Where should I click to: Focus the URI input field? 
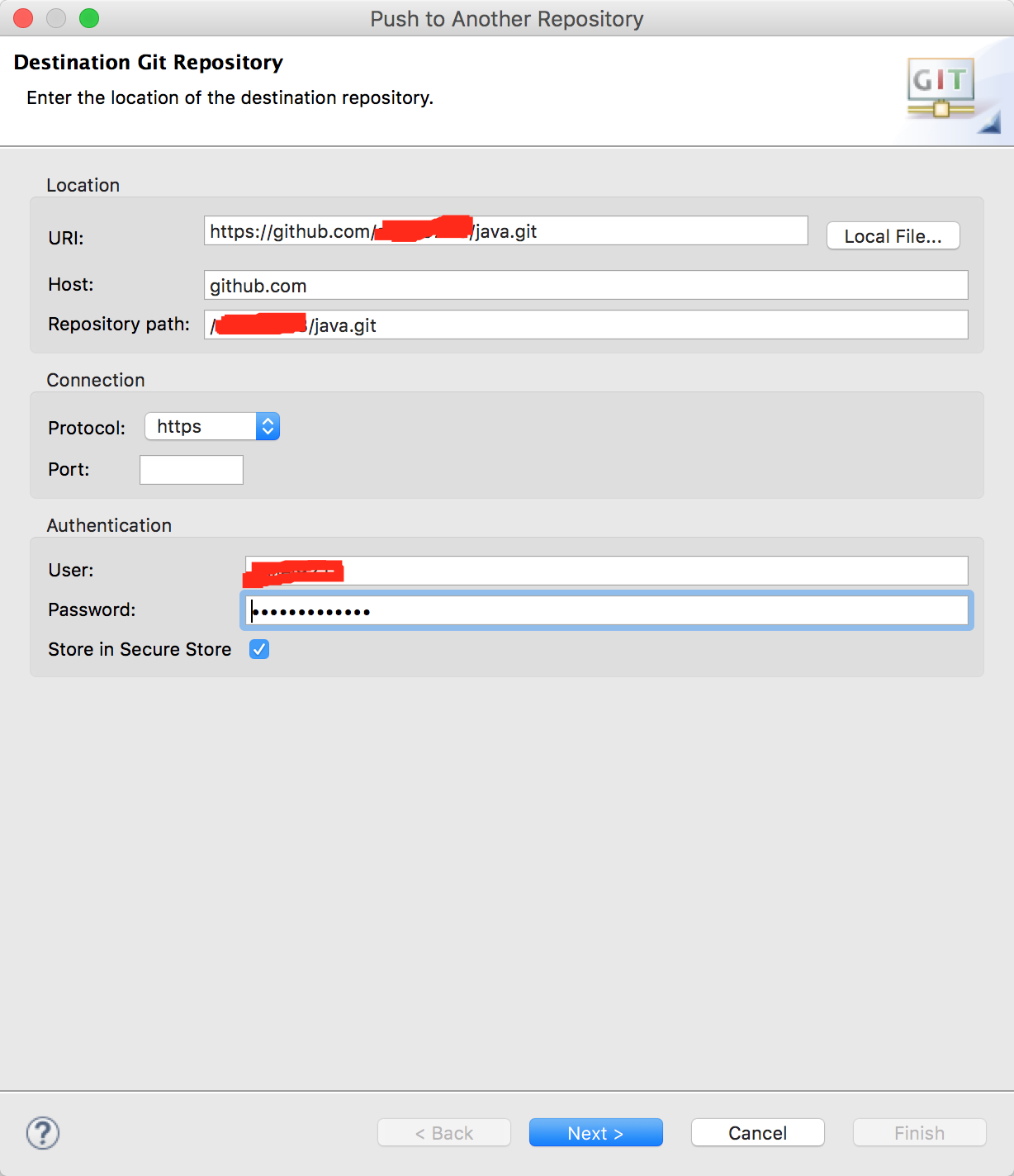(505, 231)
